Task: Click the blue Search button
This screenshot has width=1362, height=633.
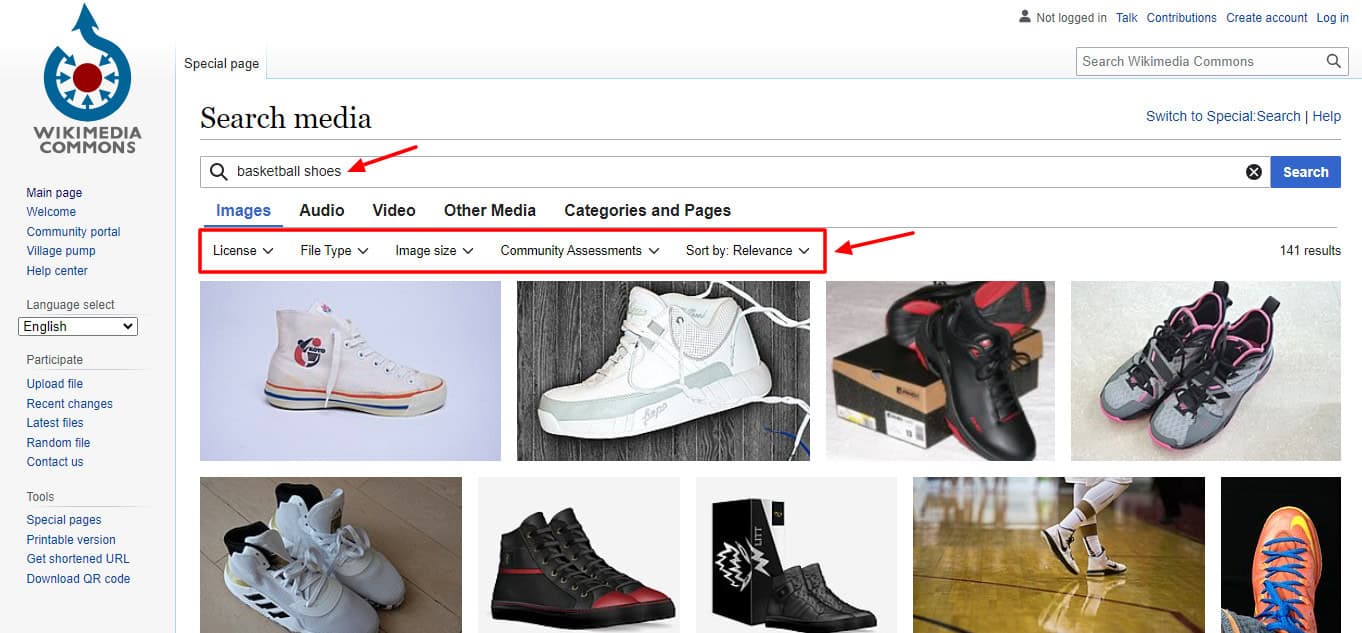Action: click(1305, 172)
